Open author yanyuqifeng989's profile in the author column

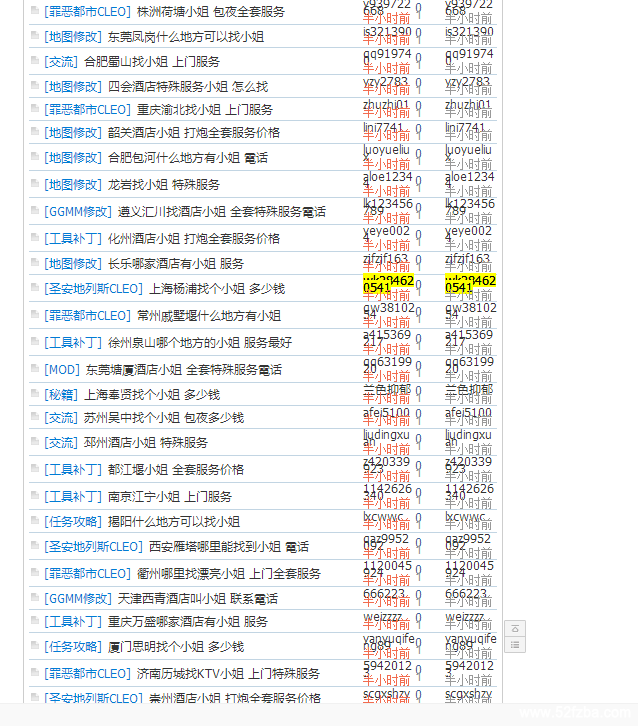(389, 642)
